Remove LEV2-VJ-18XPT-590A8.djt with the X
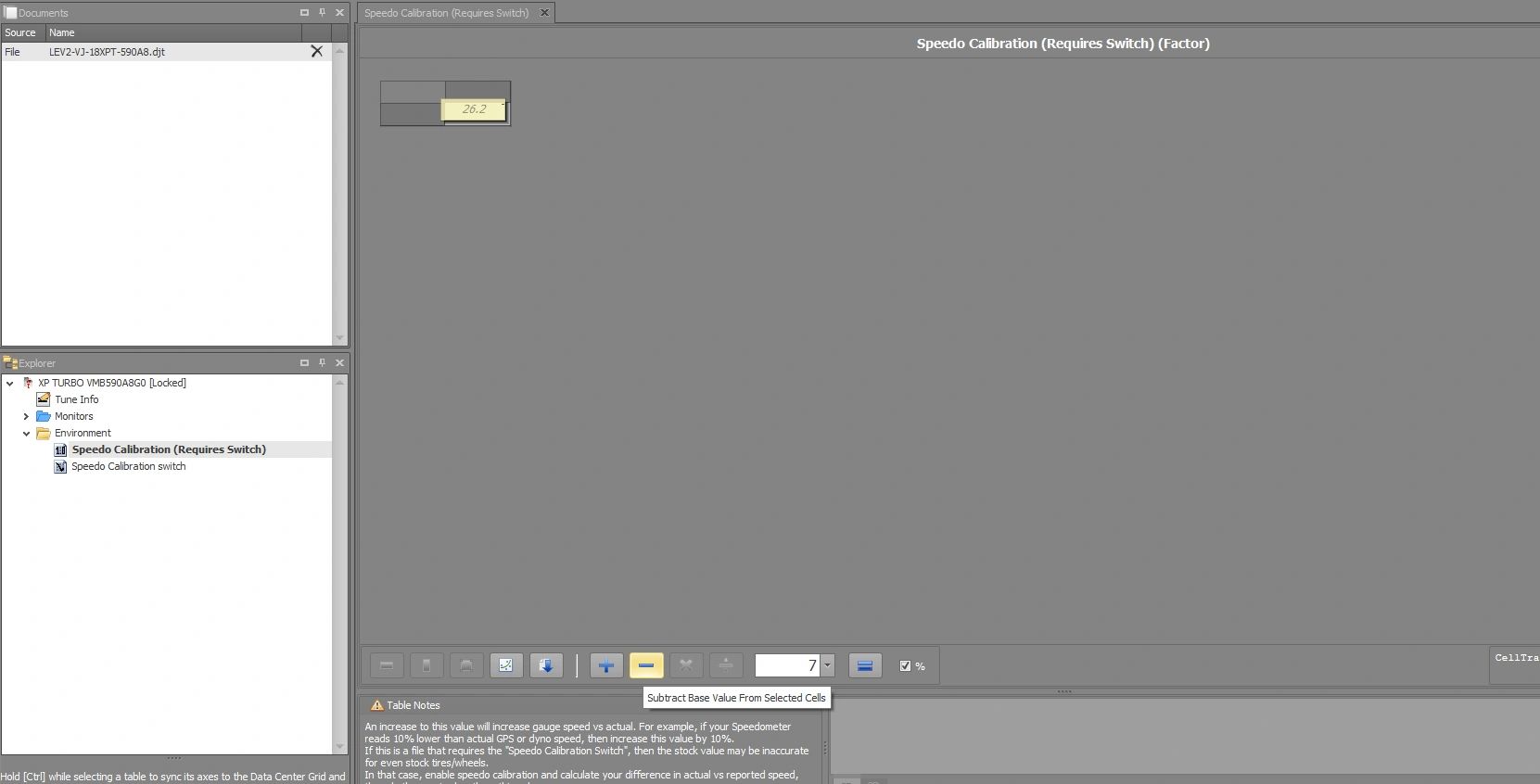 point(316,52)
